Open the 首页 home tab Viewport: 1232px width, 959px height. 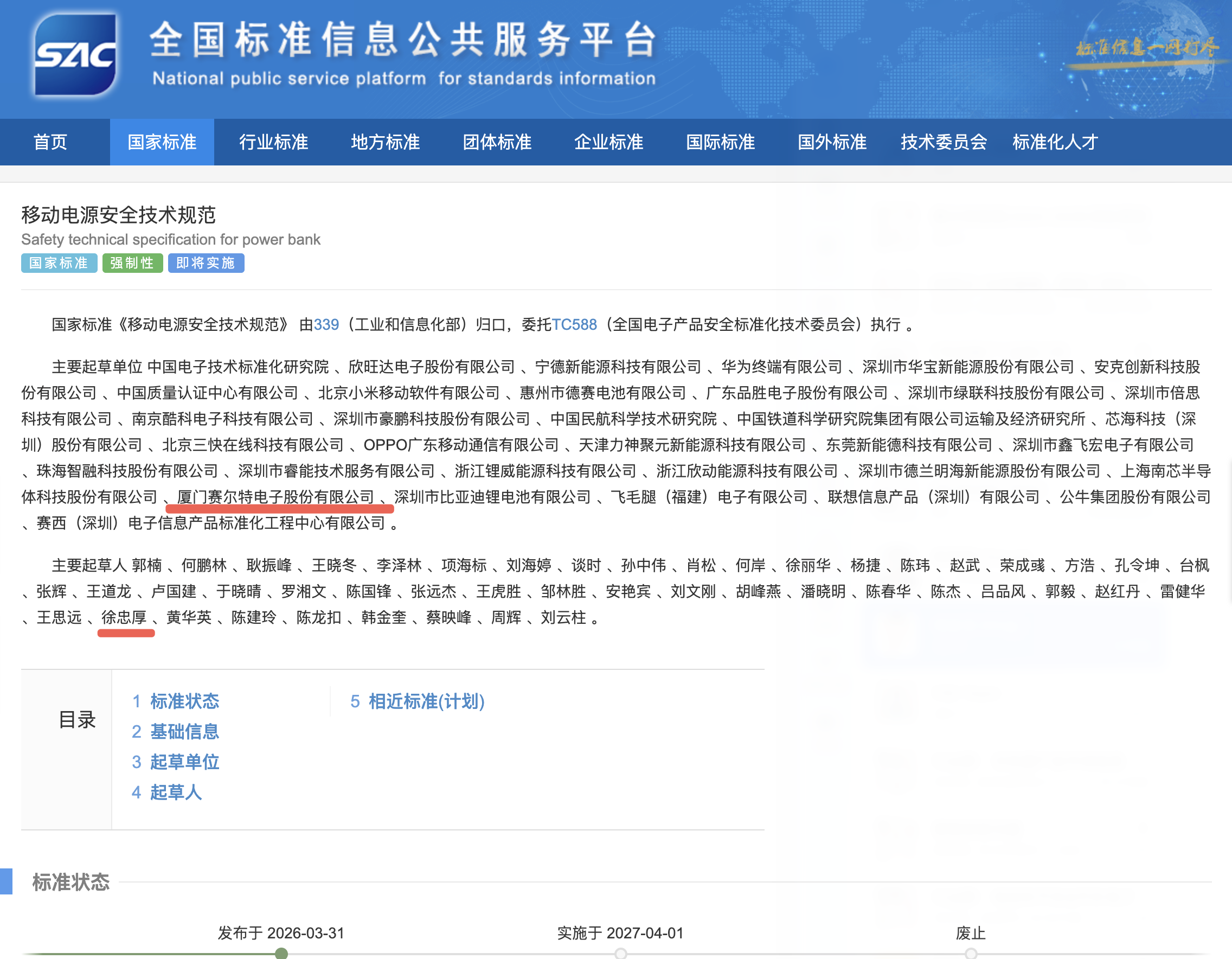pyautogui.click(x=50, y=142)
